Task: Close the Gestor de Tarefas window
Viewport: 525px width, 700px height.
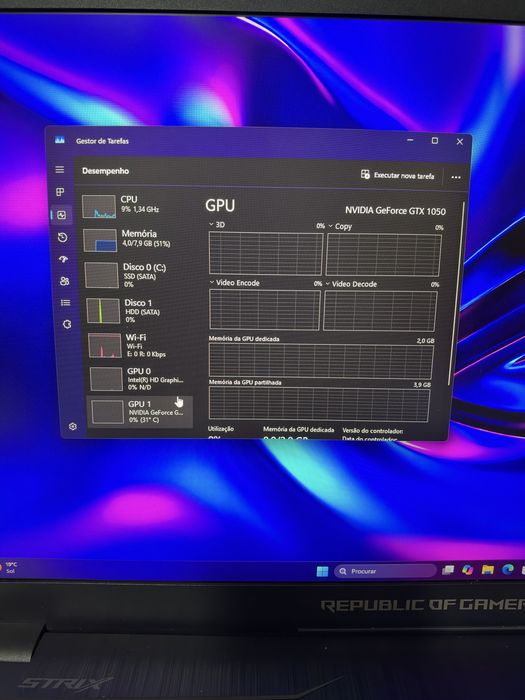Action: [x=459, y=142]
